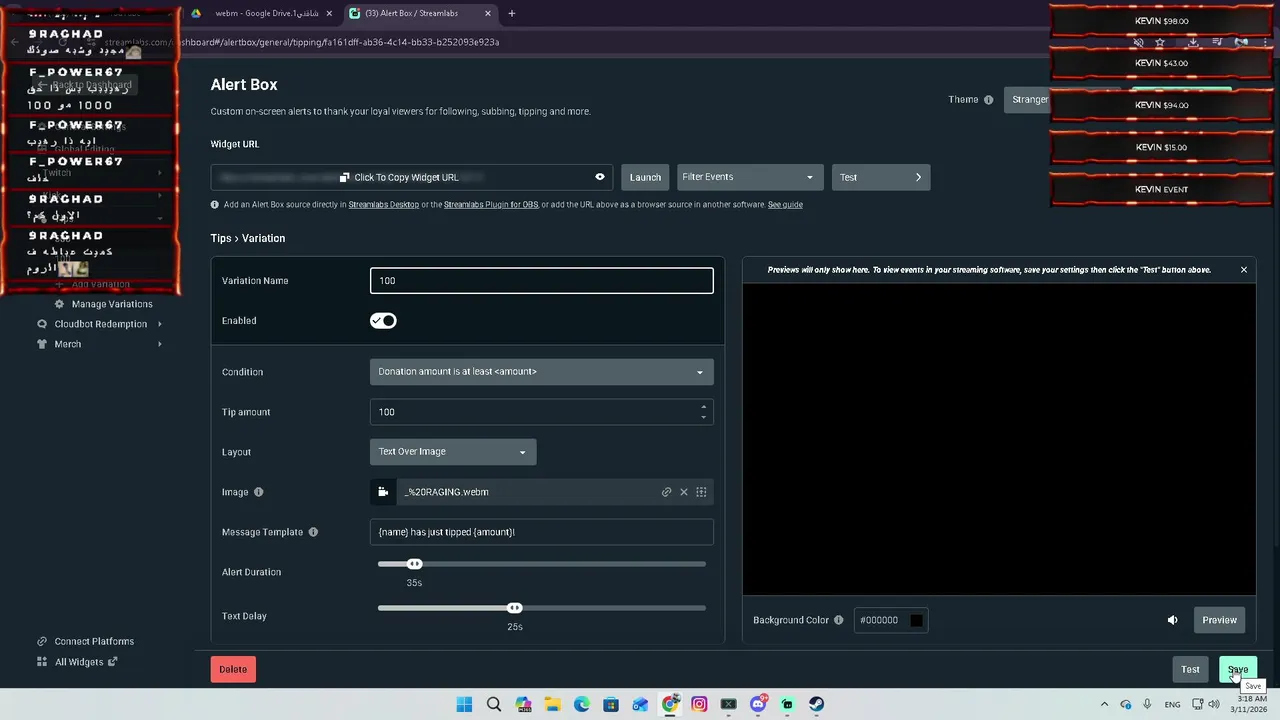Viewport: 1280px width, 720px height.
Task: Open the Condition dropdown
Action: coord(541,372)
